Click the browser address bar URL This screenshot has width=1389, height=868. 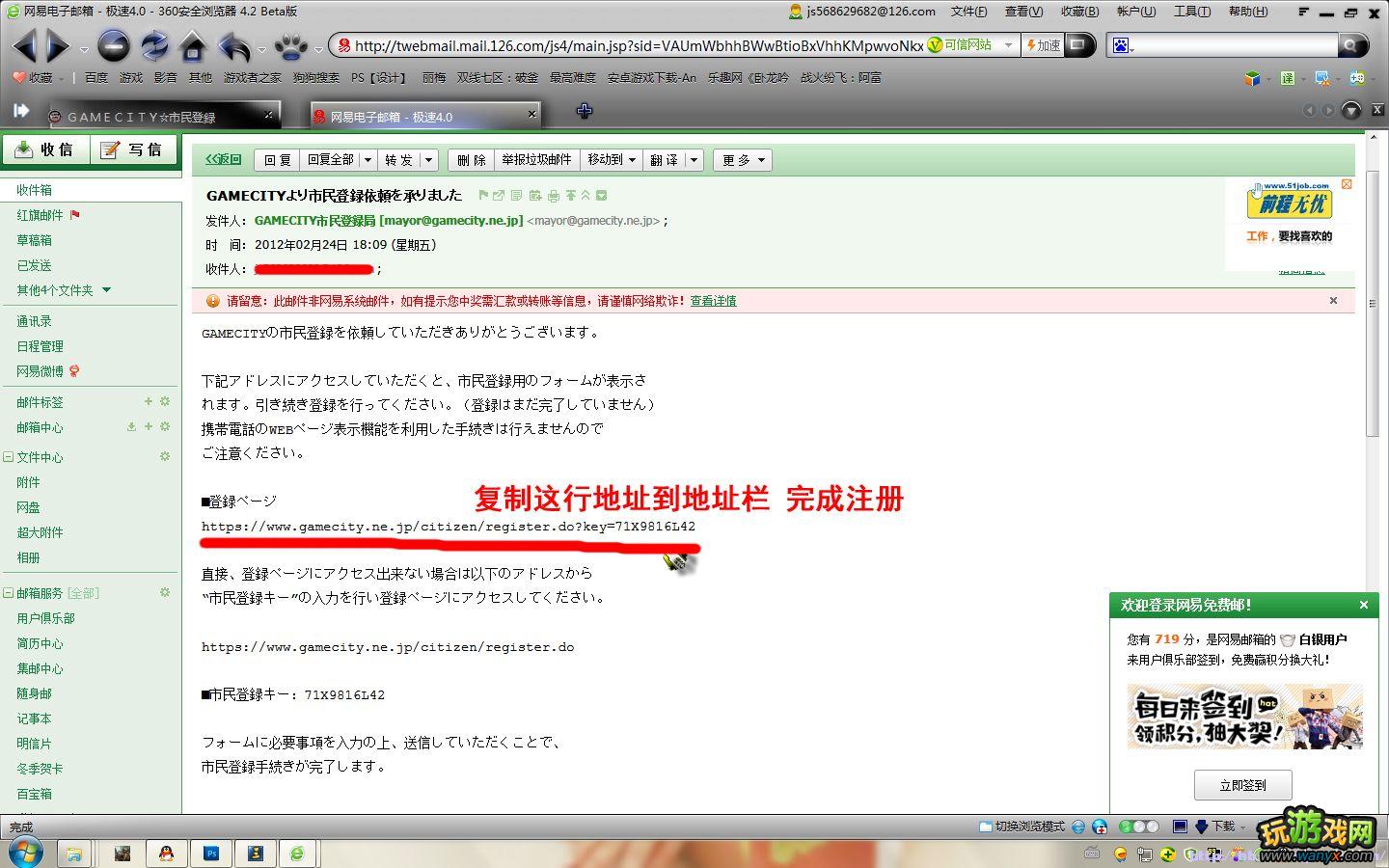click(638, 45)
